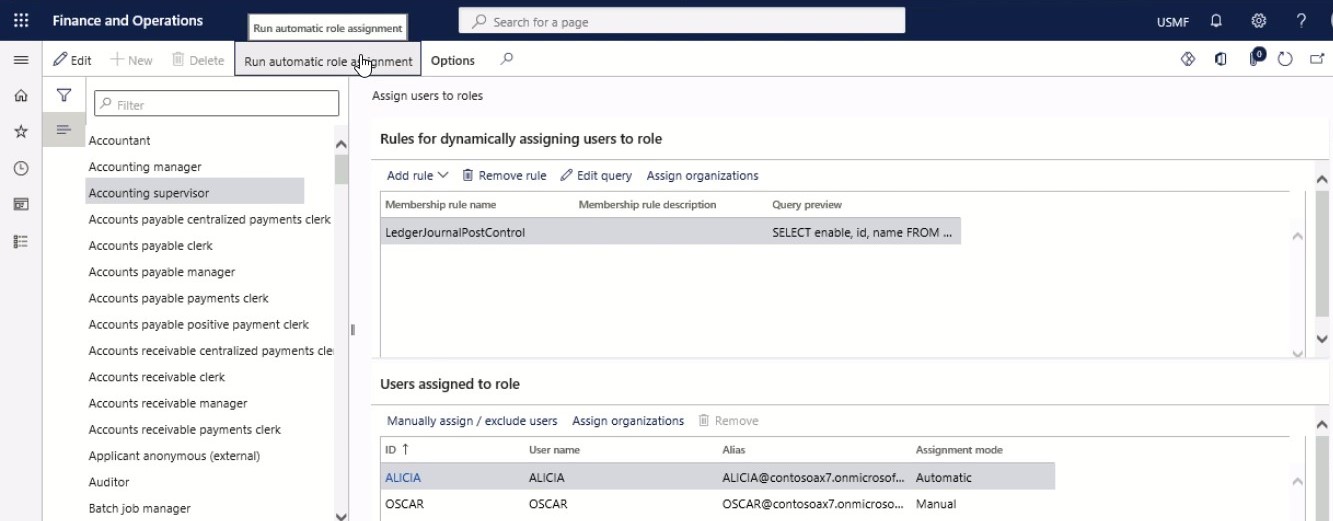Open the page in a new window
Screen dimensions: 1333x521
(x=1316, y=60)
